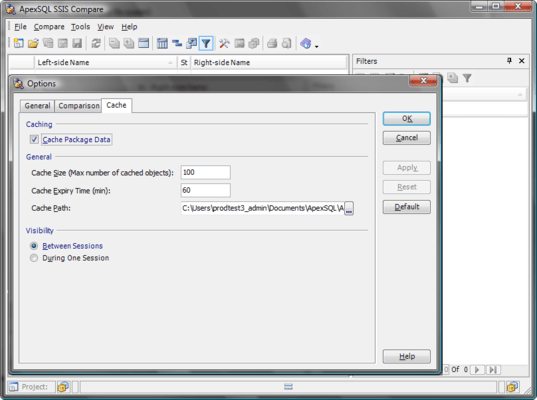Click the browse ellipsis button beside Cache Path
Screen dimensions: 537x400
click(x=349, y=208)
